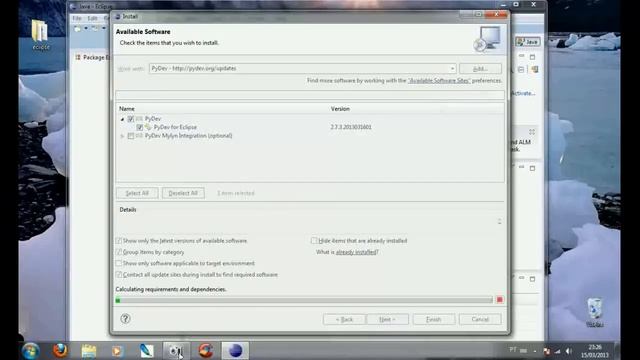Collapse the PyDev tree node

(122, 119)
